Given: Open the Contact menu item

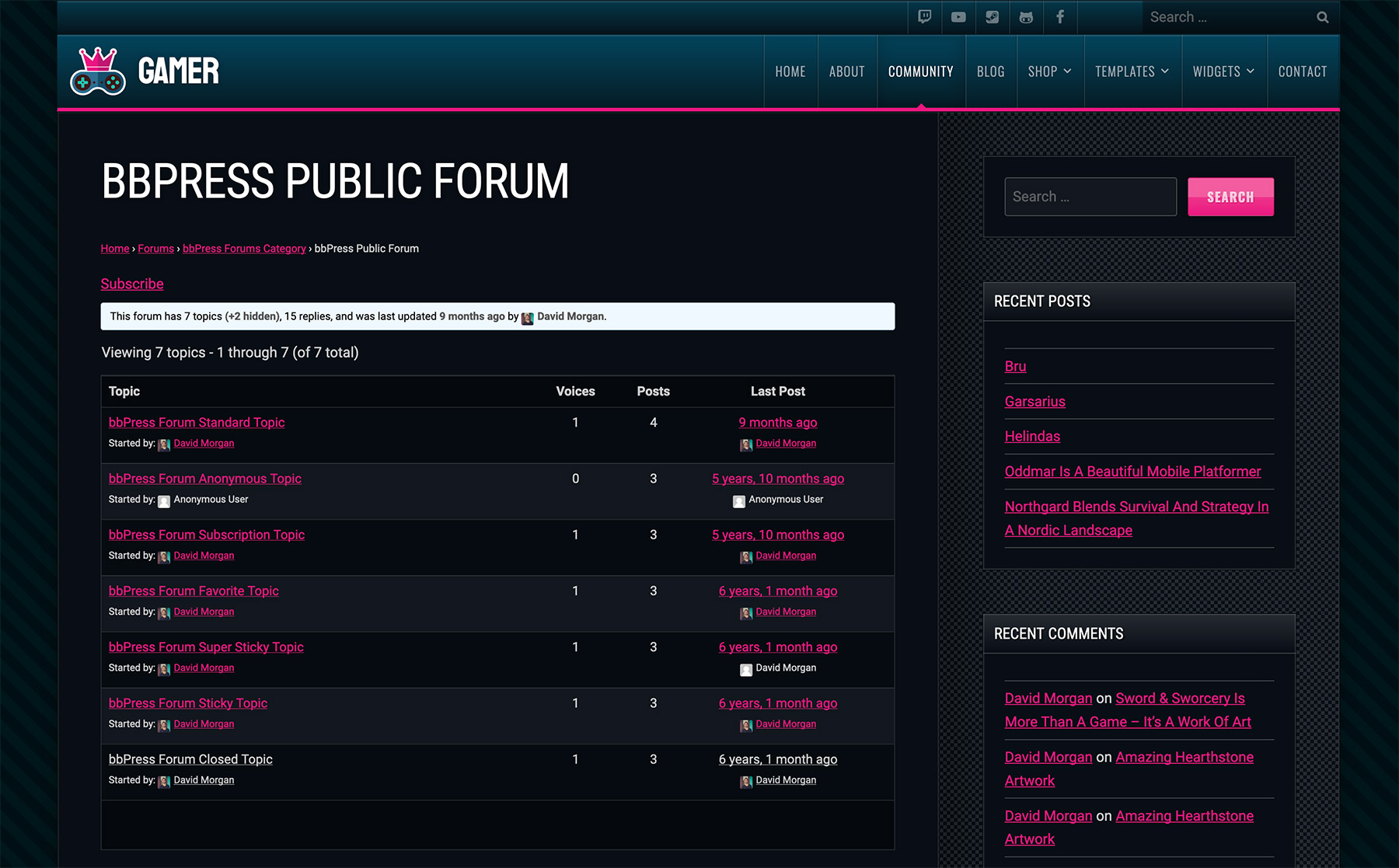Looking at the screenshot, I should click(1303, 71).
